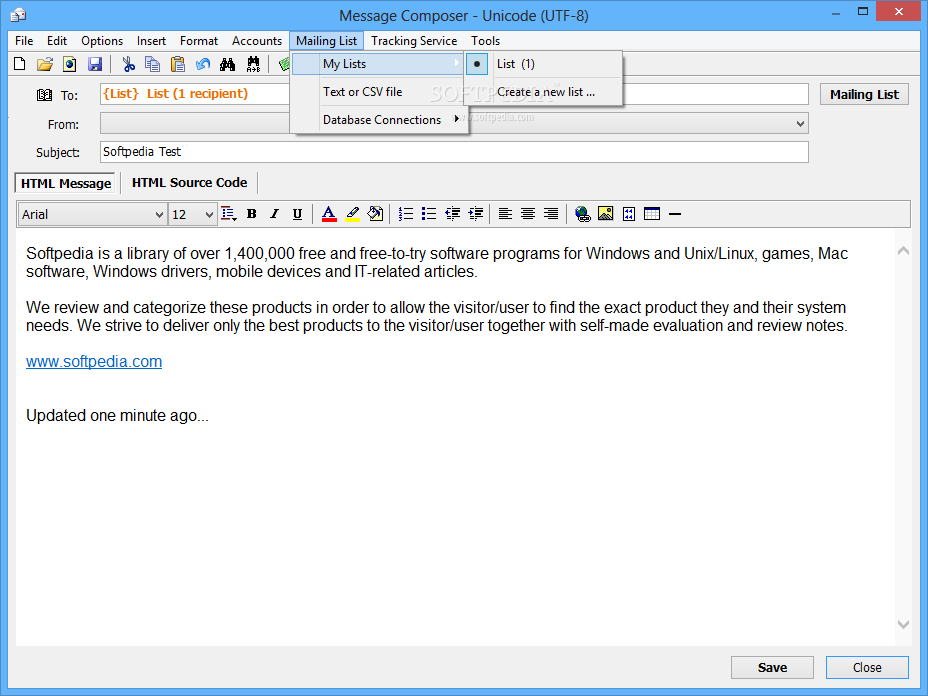Paste from clipboard icon

point(178,64)
